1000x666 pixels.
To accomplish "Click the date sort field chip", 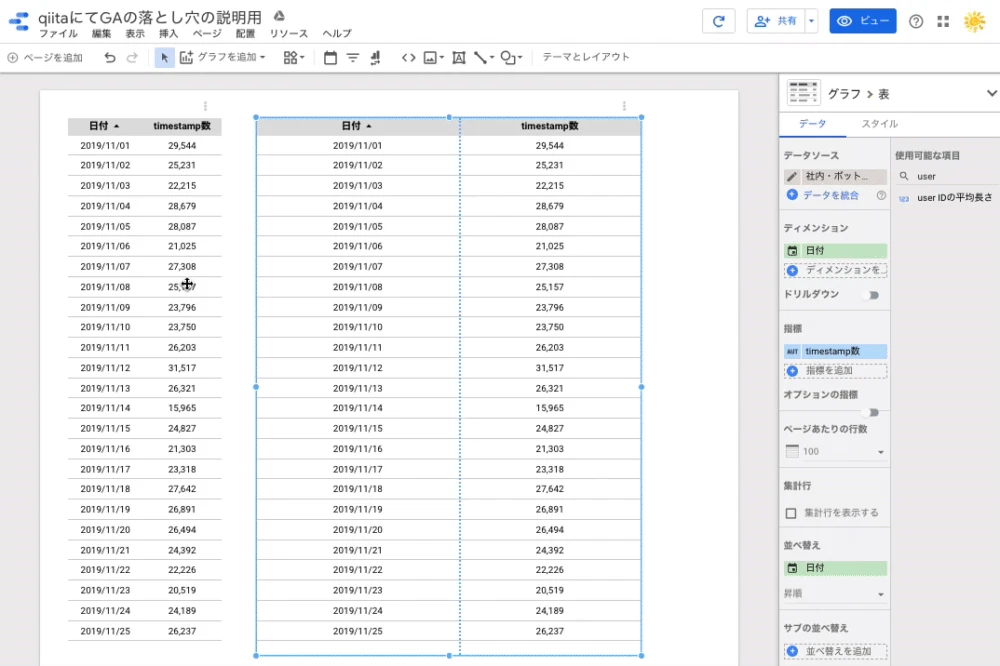I will click(x=835, y=568).
